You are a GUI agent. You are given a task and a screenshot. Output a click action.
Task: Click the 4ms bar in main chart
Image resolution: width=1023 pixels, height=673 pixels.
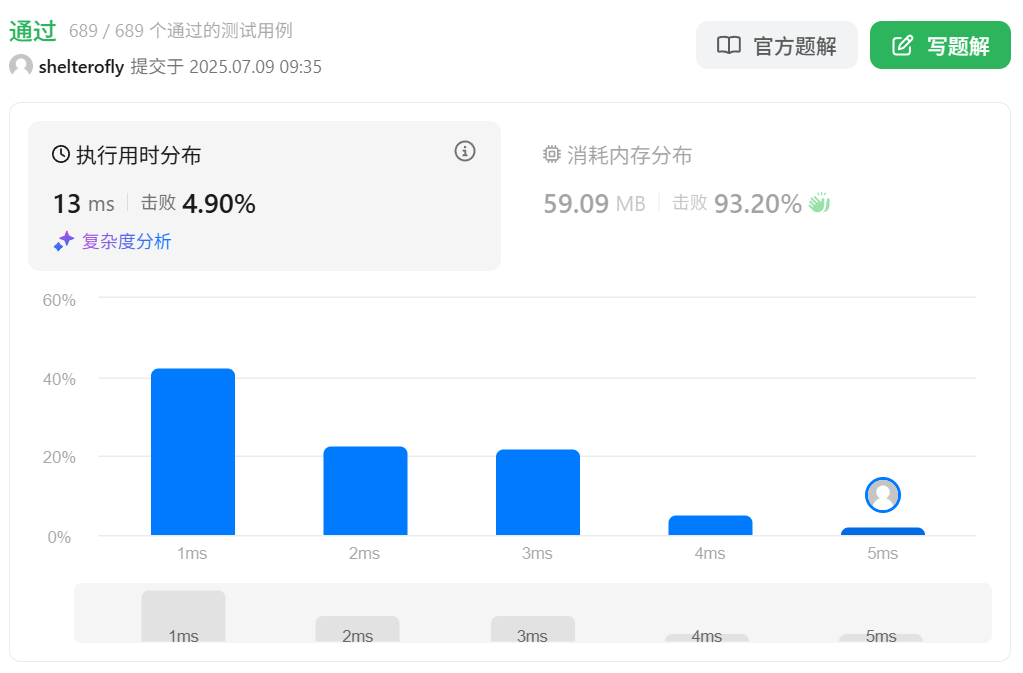[x=710, y=526]
